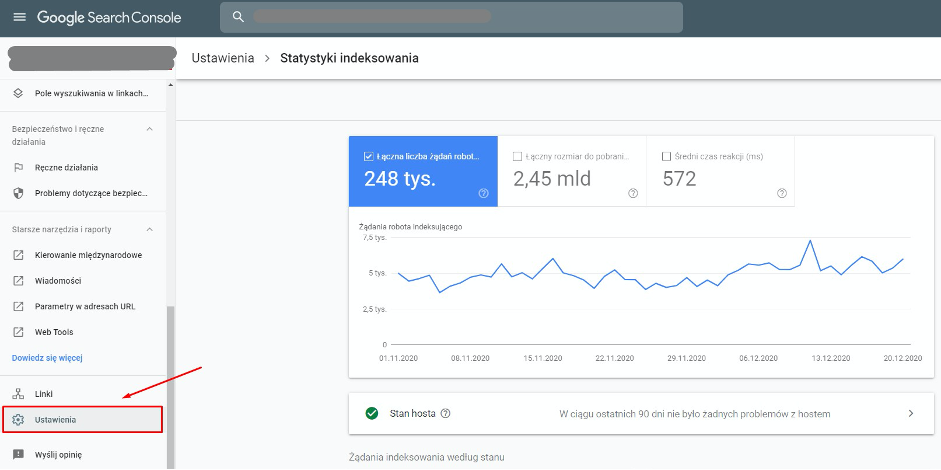
Task: Click help icon on 2,45 mld card
Action: (632, 193)
